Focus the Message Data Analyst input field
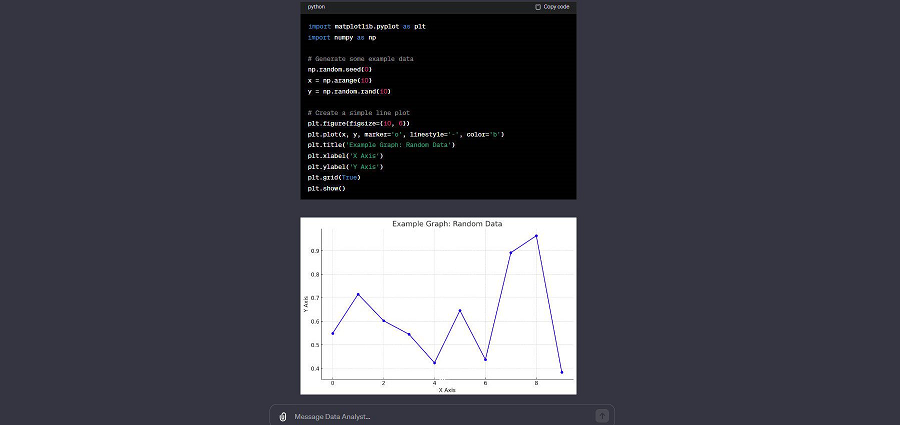This screenshot has width=900, height=425. pyautogui.click(x=440, y=416)
